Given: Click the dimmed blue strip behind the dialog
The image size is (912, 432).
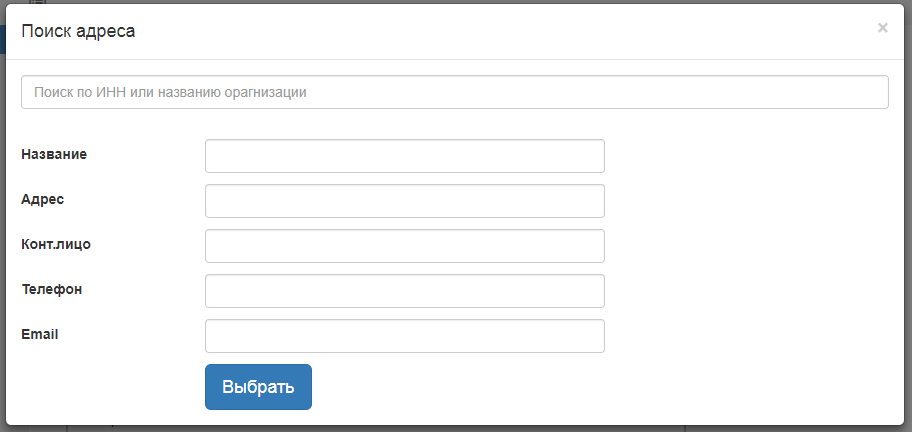Looking at the screenshot, I should [2, 39].
